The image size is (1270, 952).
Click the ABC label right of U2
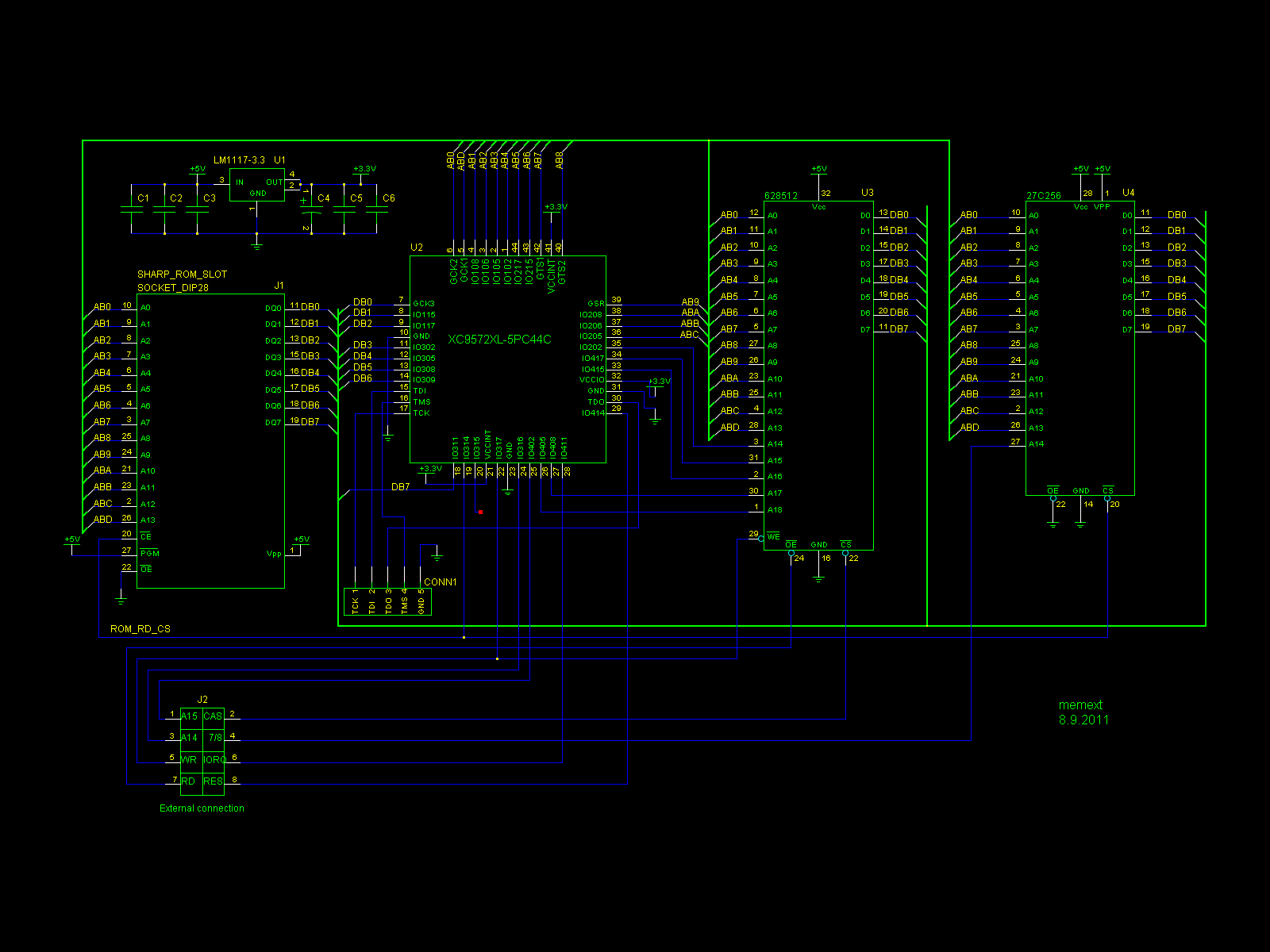click(x=690, y=335)
